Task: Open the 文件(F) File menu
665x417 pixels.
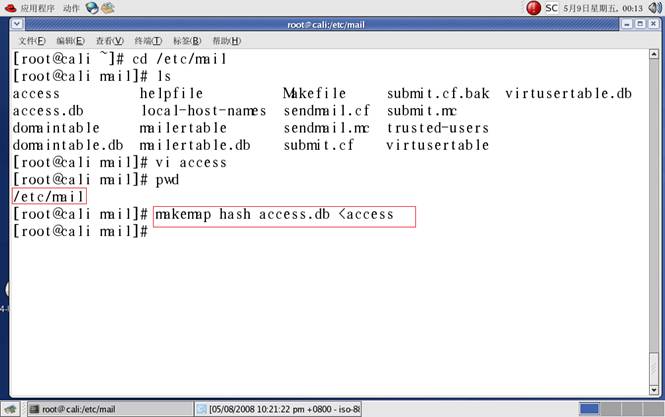Action: pyautogui.click(x=33, y=41)
